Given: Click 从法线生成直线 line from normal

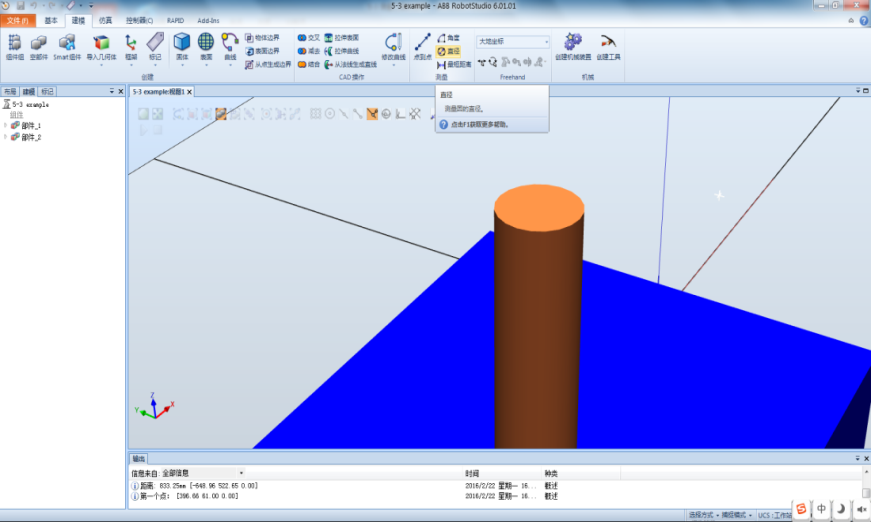Looking at the screenshot, I should [351, 64].
